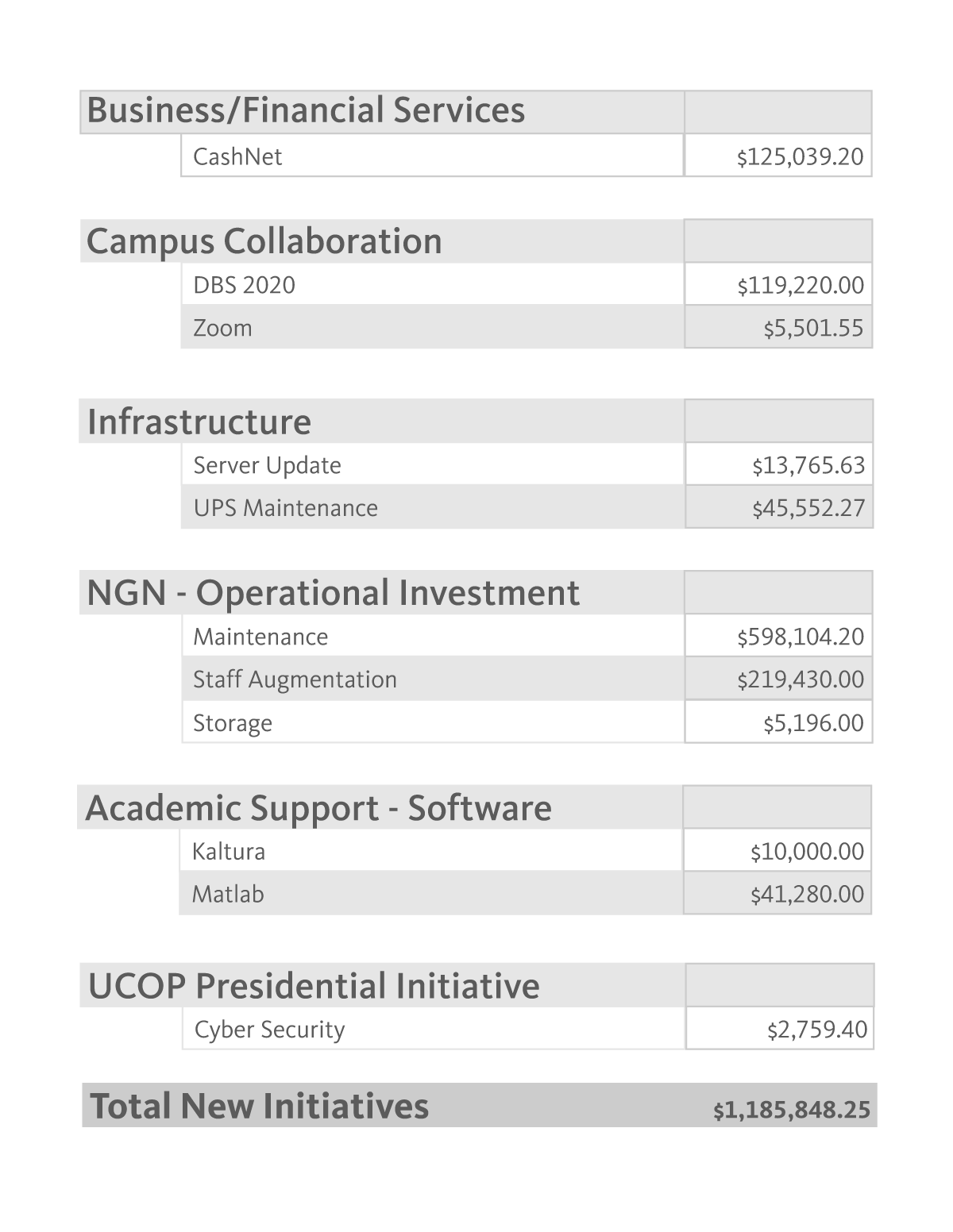Select the NGN - Operational Investment heading

pyautogui.click(x=333, y=593)
